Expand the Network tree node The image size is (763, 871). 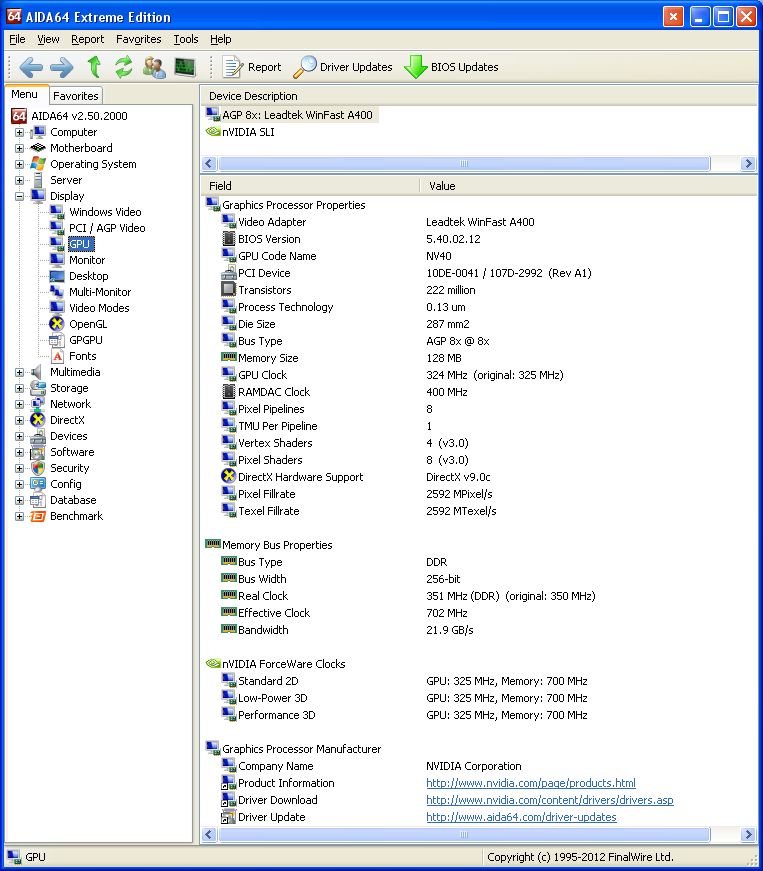click(x=19, y=404)
